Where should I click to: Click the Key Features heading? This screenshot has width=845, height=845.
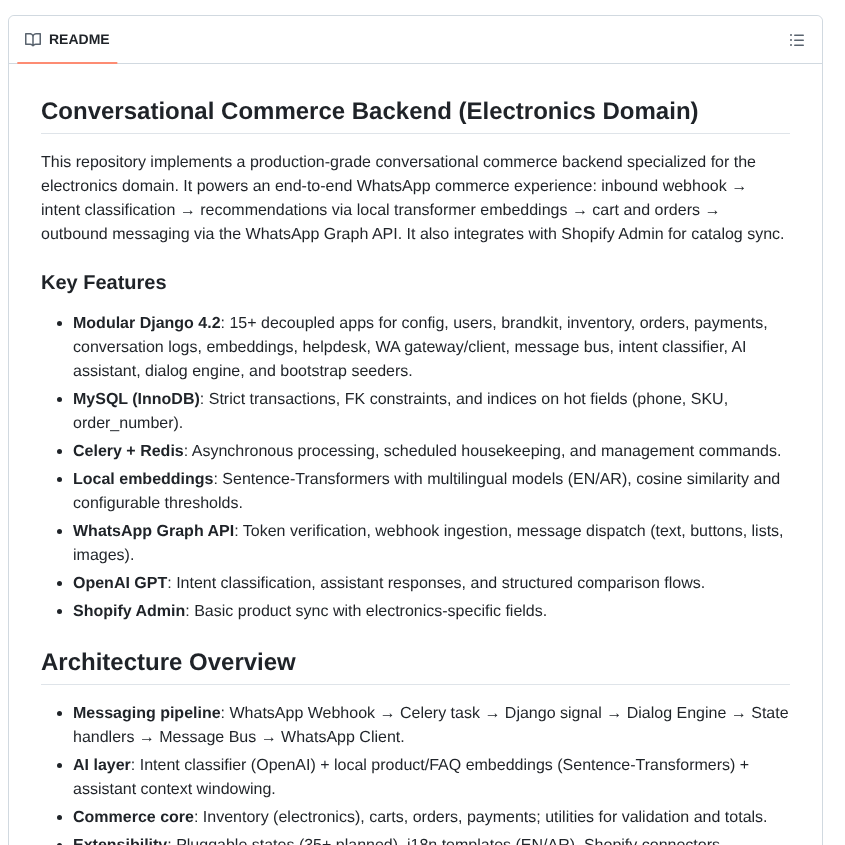click(103, 282)
